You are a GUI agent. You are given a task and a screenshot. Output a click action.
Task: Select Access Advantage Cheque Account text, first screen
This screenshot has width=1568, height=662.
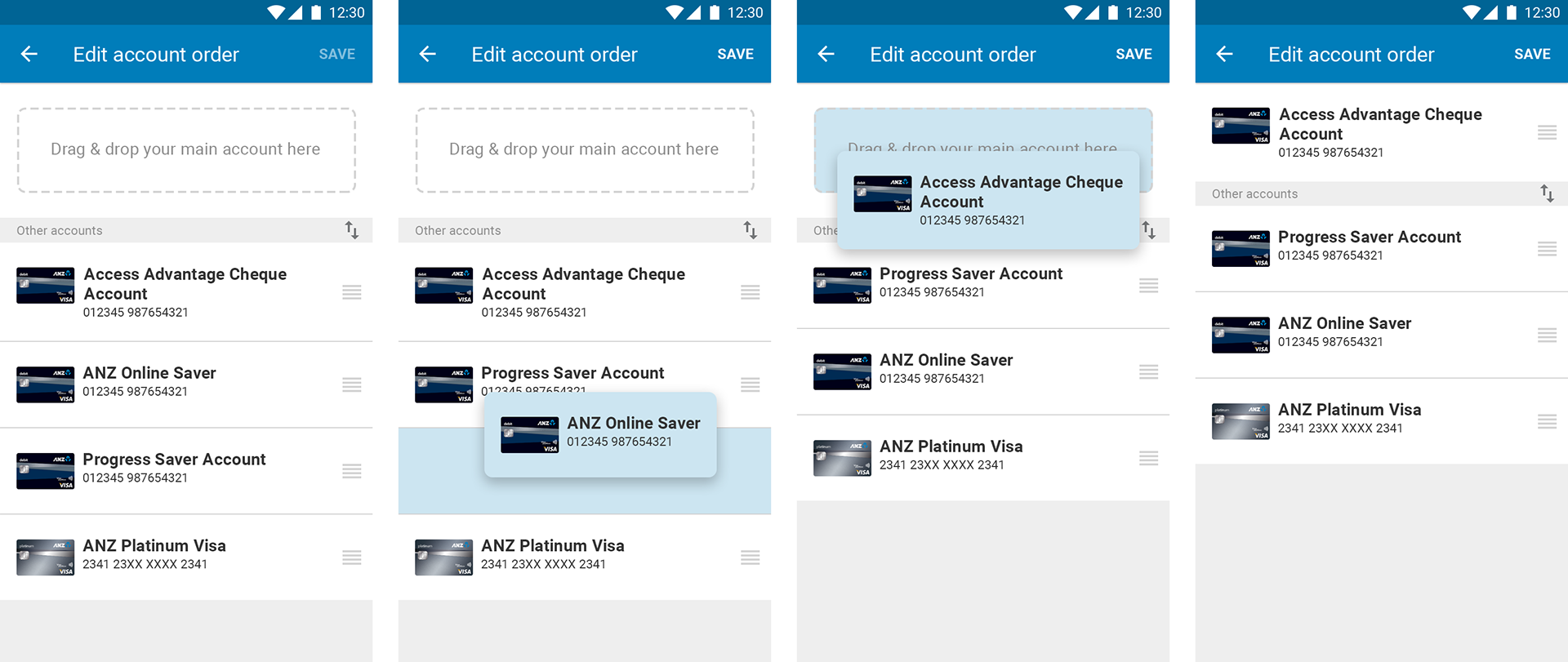185,284
